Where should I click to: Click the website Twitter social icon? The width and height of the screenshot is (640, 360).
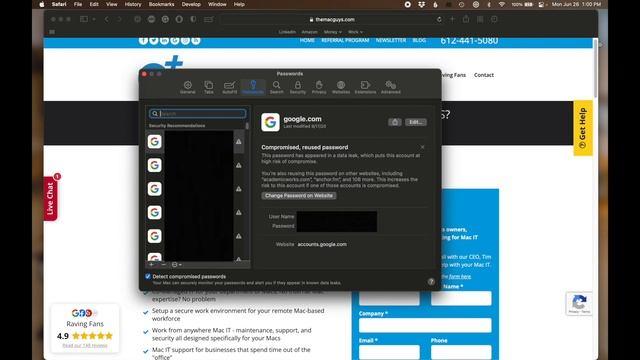[154, 40]
